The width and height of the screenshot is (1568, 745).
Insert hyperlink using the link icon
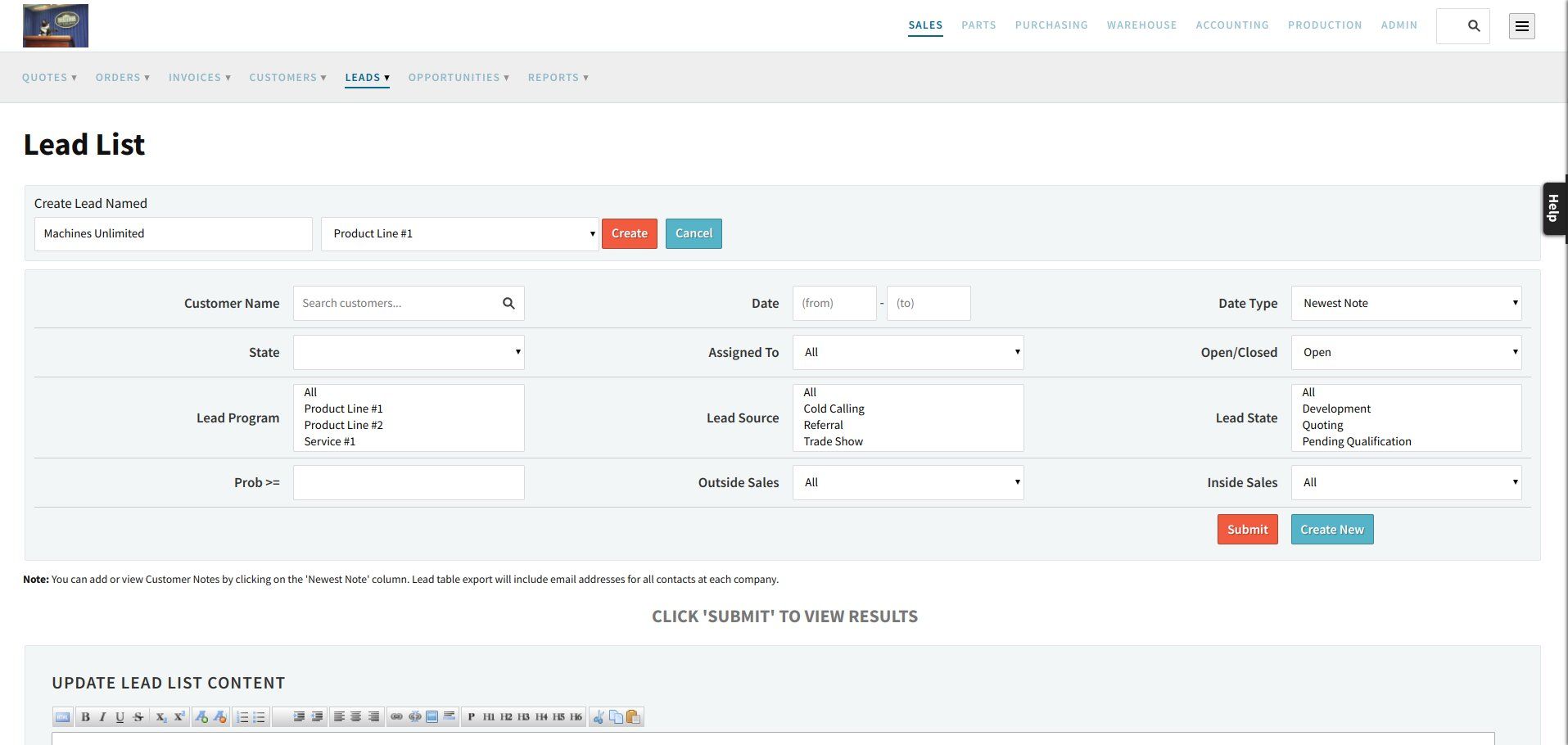(396, 717)
